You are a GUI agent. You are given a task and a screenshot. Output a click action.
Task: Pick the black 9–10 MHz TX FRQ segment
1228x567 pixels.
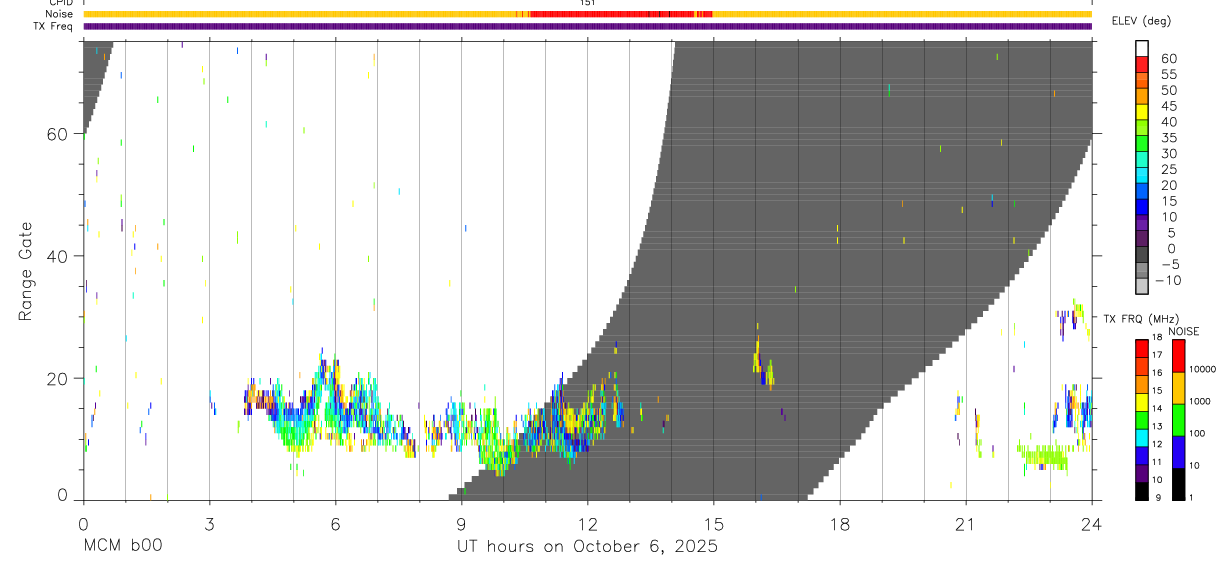(x=1142, y=490)
